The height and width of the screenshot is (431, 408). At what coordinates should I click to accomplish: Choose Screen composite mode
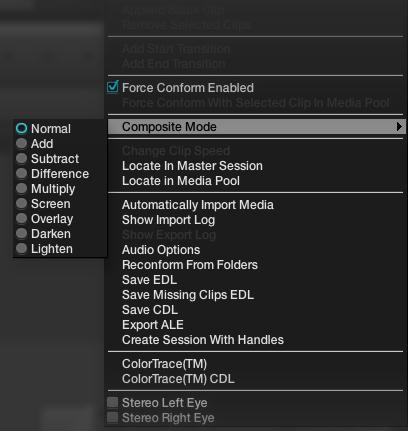pyautogui.click(x=21, y=203)
